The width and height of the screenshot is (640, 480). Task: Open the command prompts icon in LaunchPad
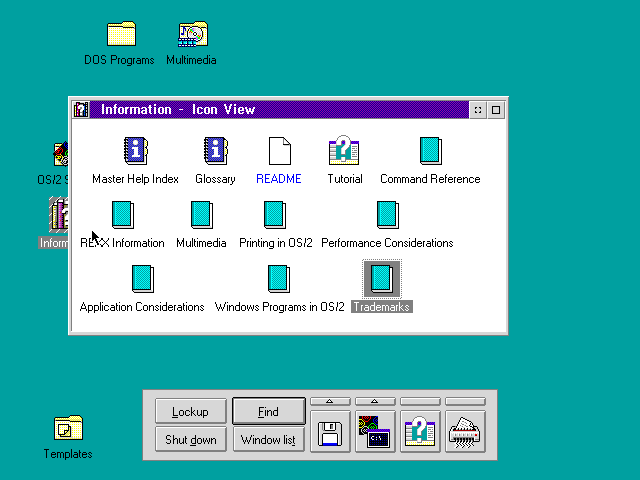pos(375,432)
